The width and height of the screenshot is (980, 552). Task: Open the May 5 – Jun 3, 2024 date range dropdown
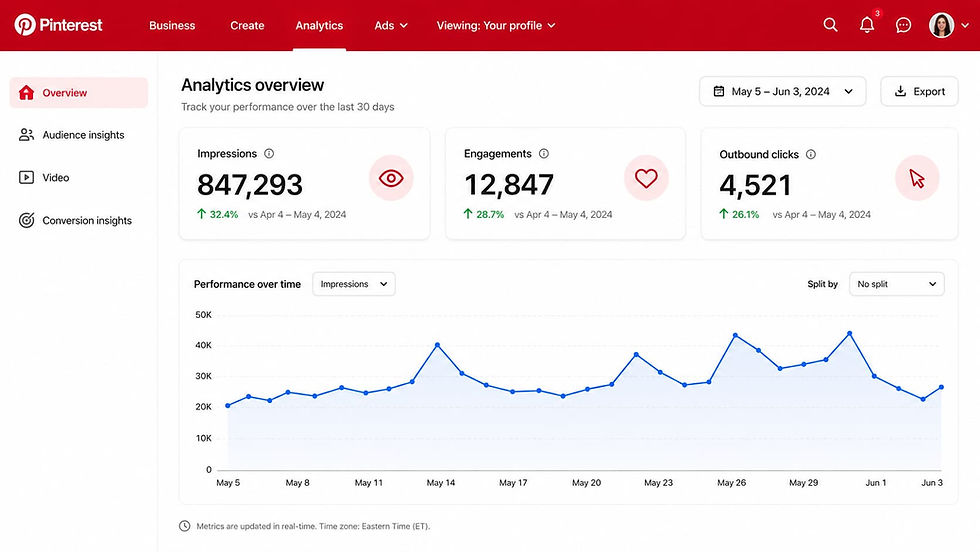pos(782,91)
